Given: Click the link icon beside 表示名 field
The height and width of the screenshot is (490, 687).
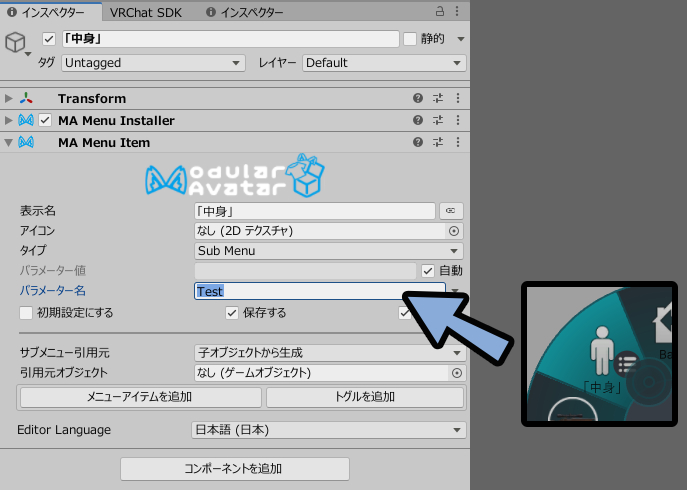Looking at the screenshot, I should (451, 211).
